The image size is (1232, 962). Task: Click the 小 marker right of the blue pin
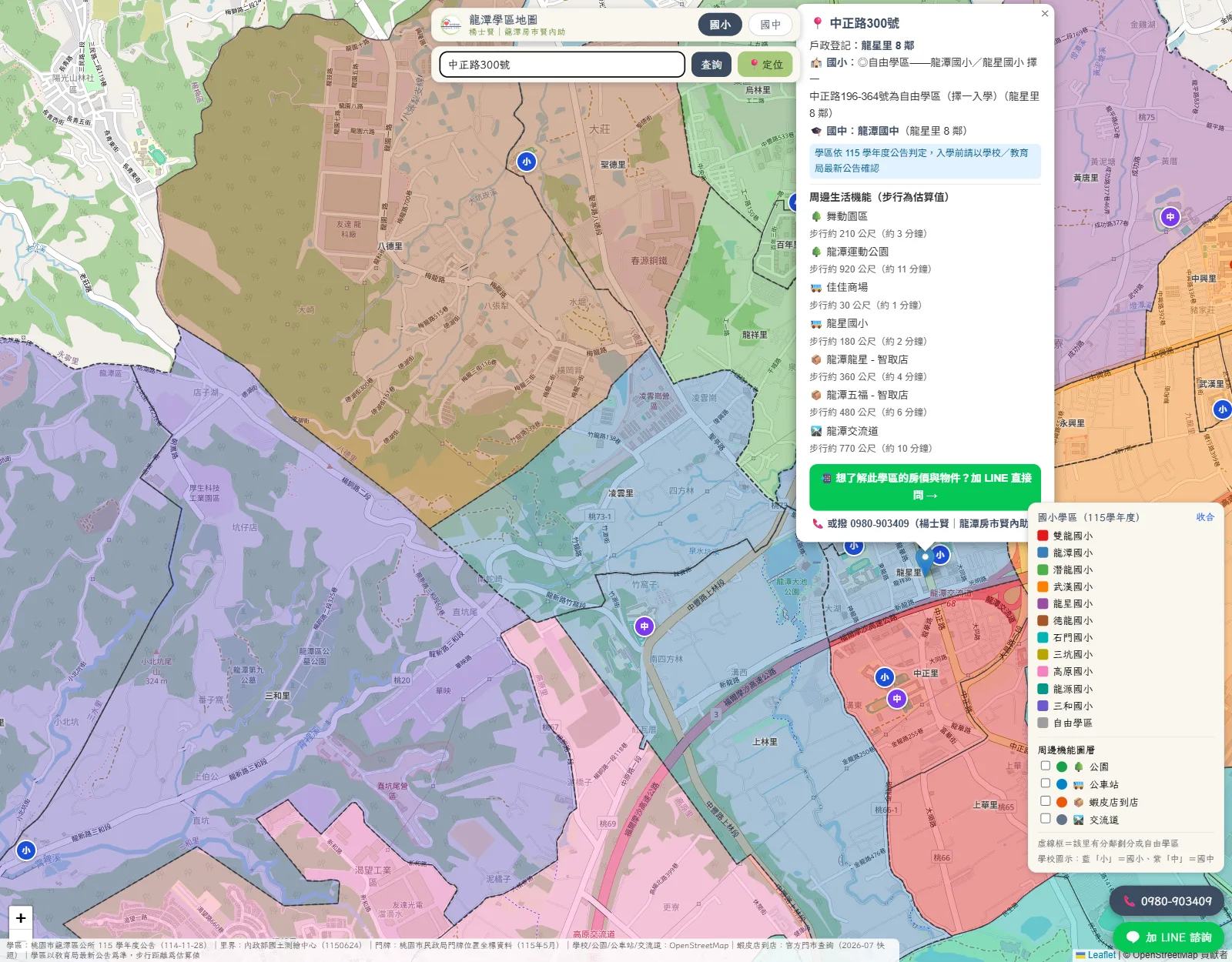940,555
